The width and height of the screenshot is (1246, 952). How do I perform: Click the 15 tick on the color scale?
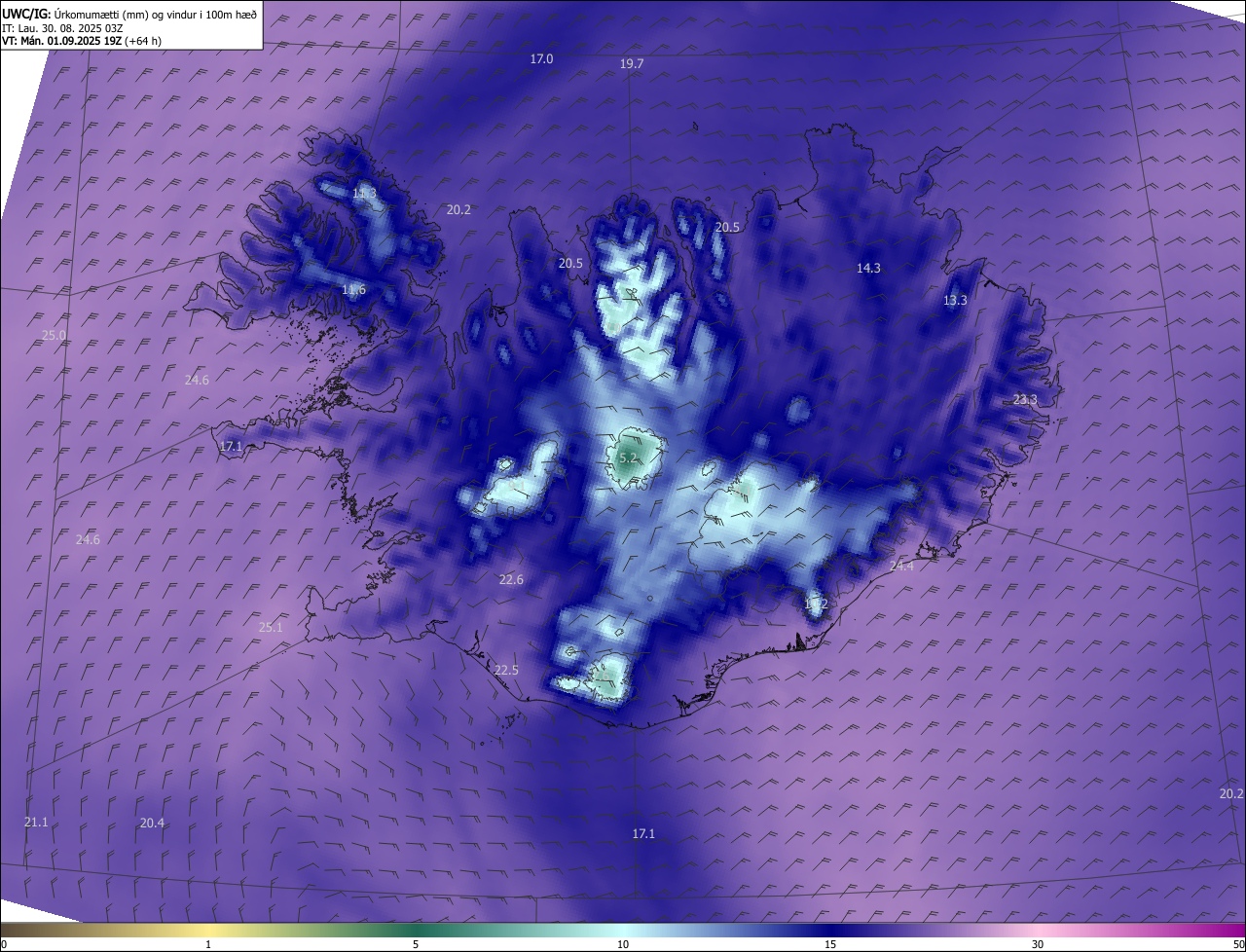pyautogui.click(x=830, y=944)
